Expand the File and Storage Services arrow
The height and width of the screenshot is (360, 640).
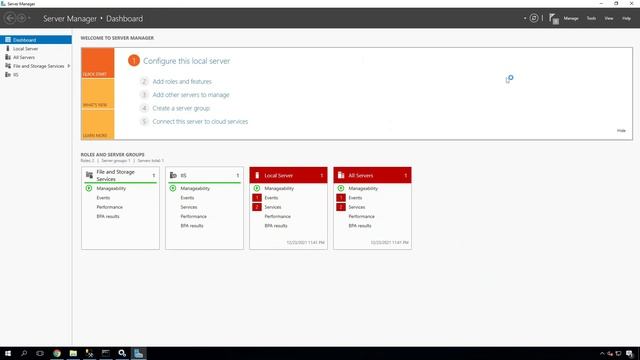click(69, 66)
